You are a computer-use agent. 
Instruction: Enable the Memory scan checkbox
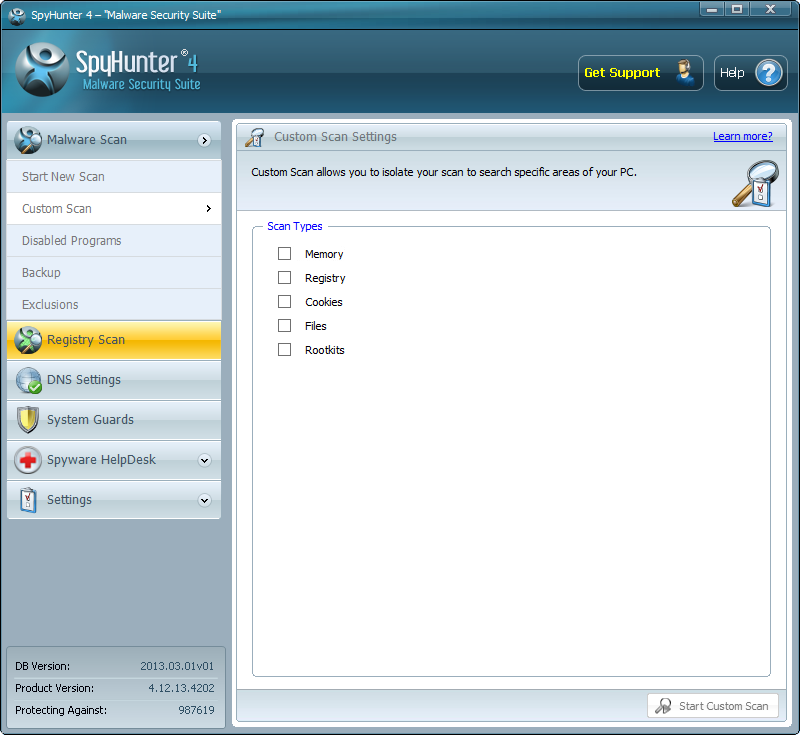(285, 254)
